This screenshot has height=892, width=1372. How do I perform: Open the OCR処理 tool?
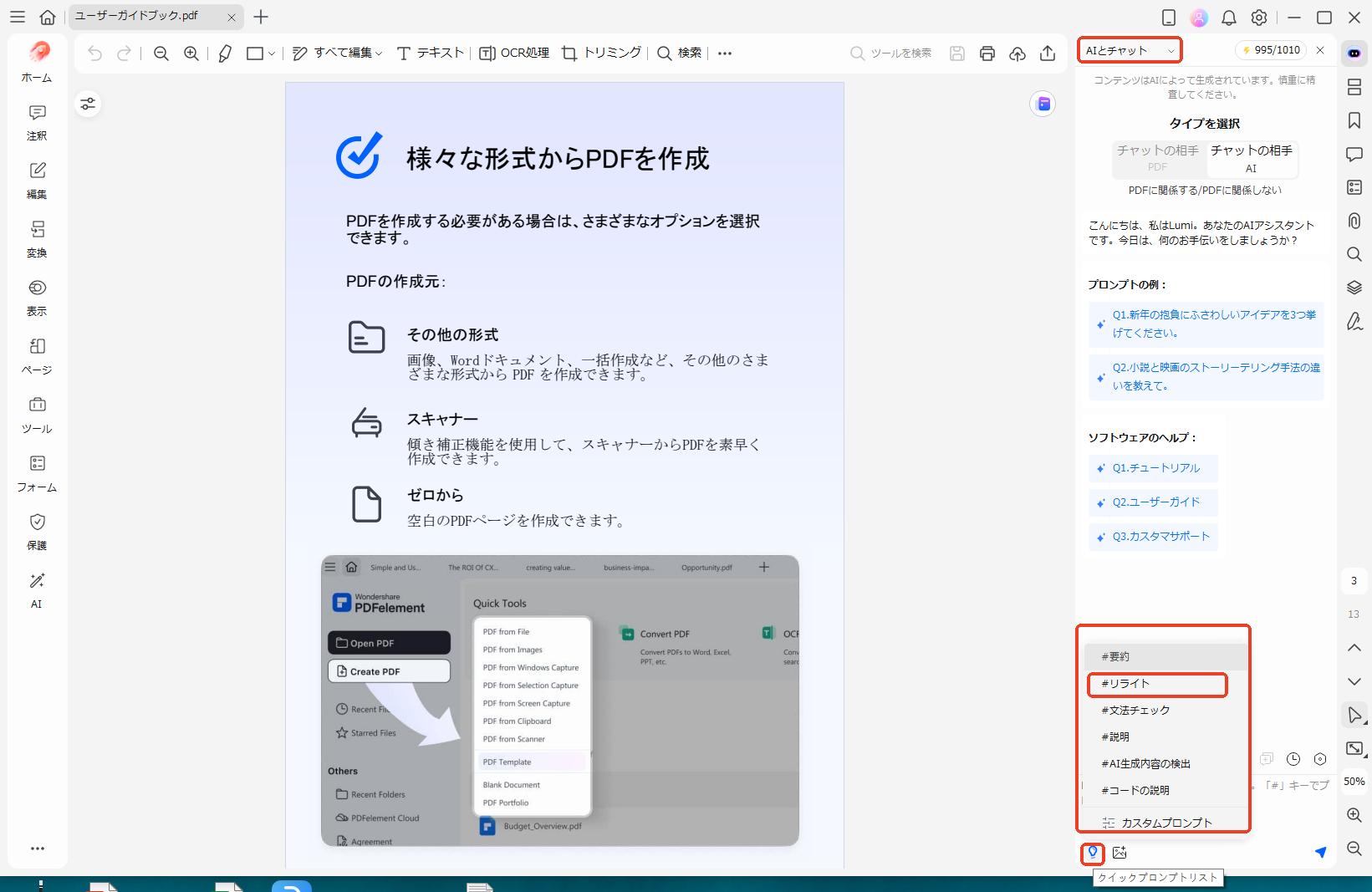[x=513, y=53]
